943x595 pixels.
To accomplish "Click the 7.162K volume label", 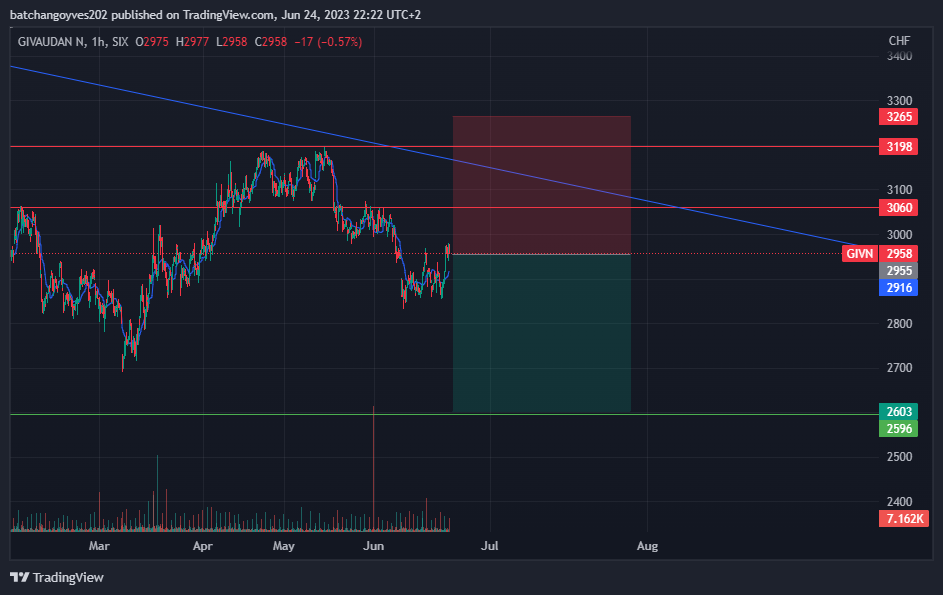I will coord(904,519).
